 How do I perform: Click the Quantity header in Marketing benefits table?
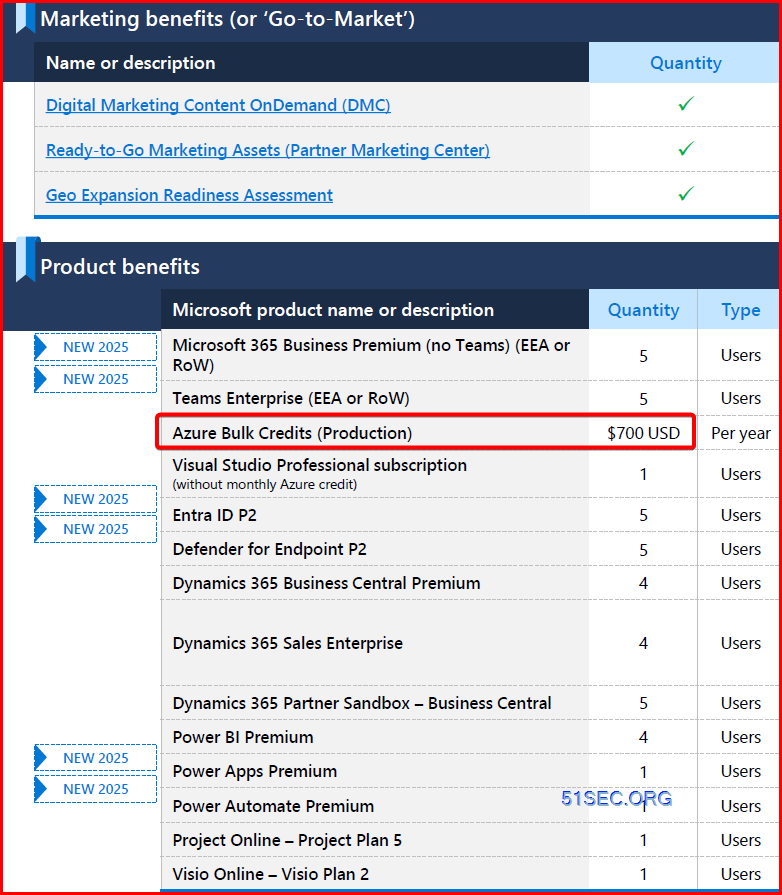(686, 63)
